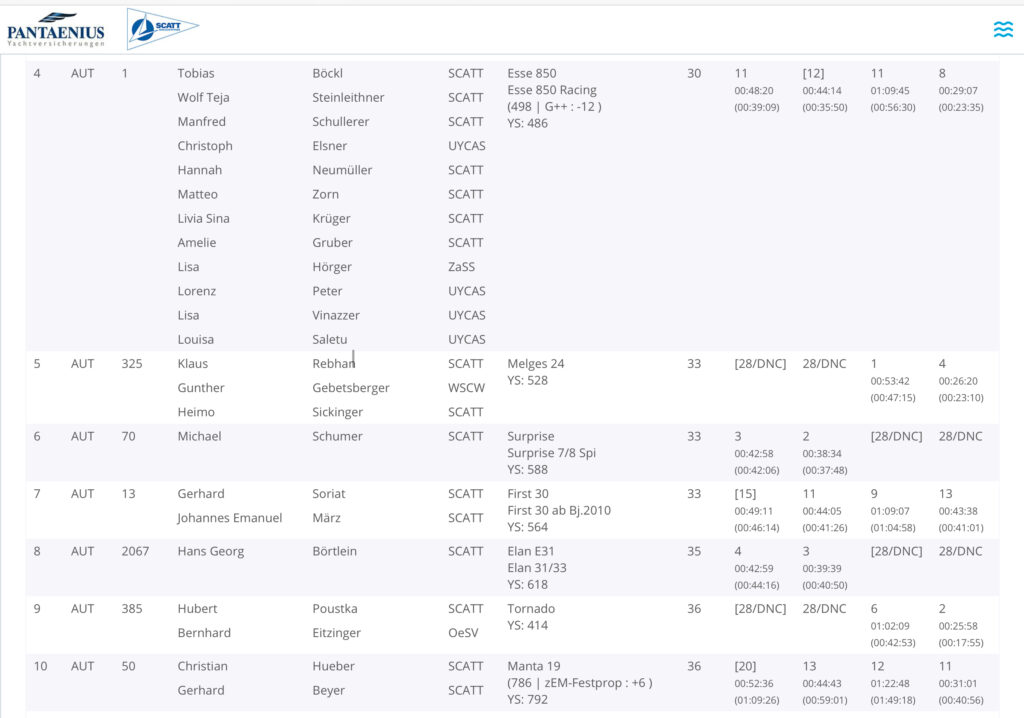Click surname Hörger

pyautogui.click(x=332, y=267)
